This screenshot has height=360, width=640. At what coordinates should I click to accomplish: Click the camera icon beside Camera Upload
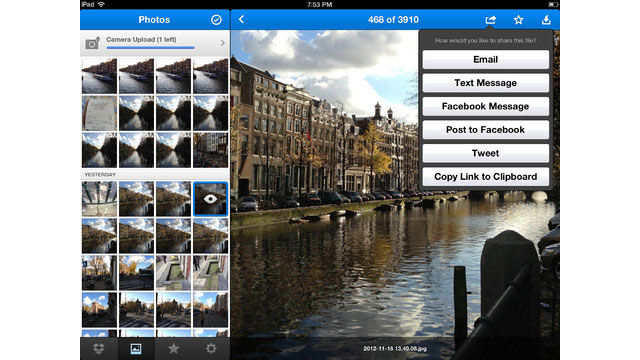[x=93, y=43]
